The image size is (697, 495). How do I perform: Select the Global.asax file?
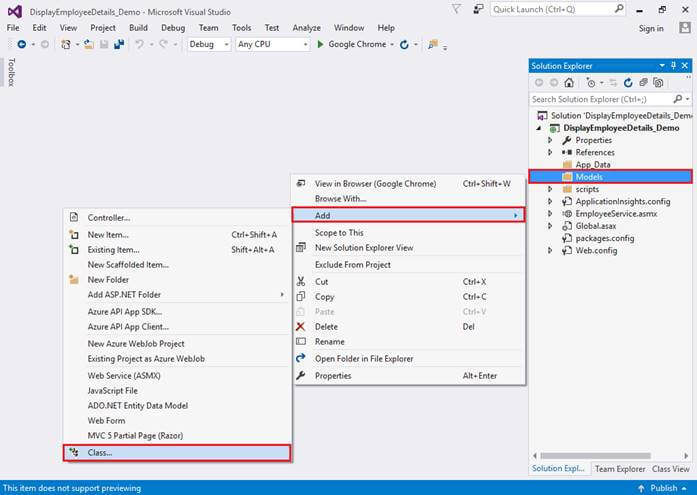[x=595, y=226]
